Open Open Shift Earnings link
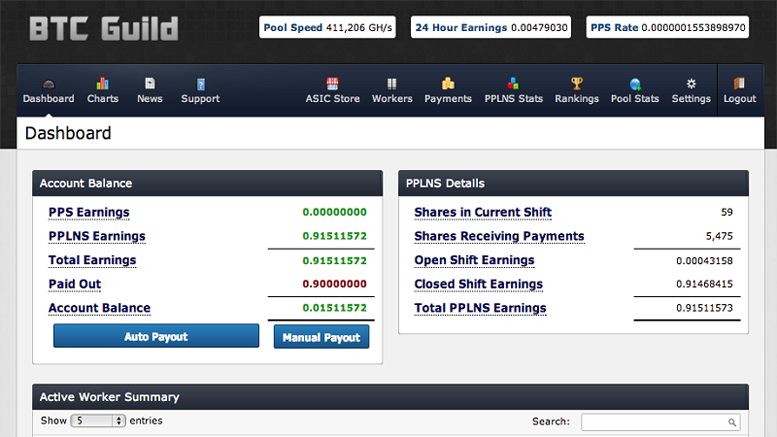The width and height of the screenshot is (777, 437). pos(475,260)
